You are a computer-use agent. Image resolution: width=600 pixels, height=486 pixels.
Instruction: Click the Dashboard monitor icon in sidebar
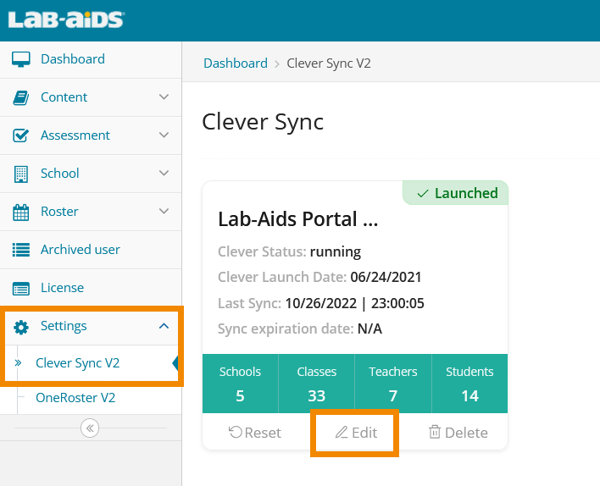(x=20, y=60)
